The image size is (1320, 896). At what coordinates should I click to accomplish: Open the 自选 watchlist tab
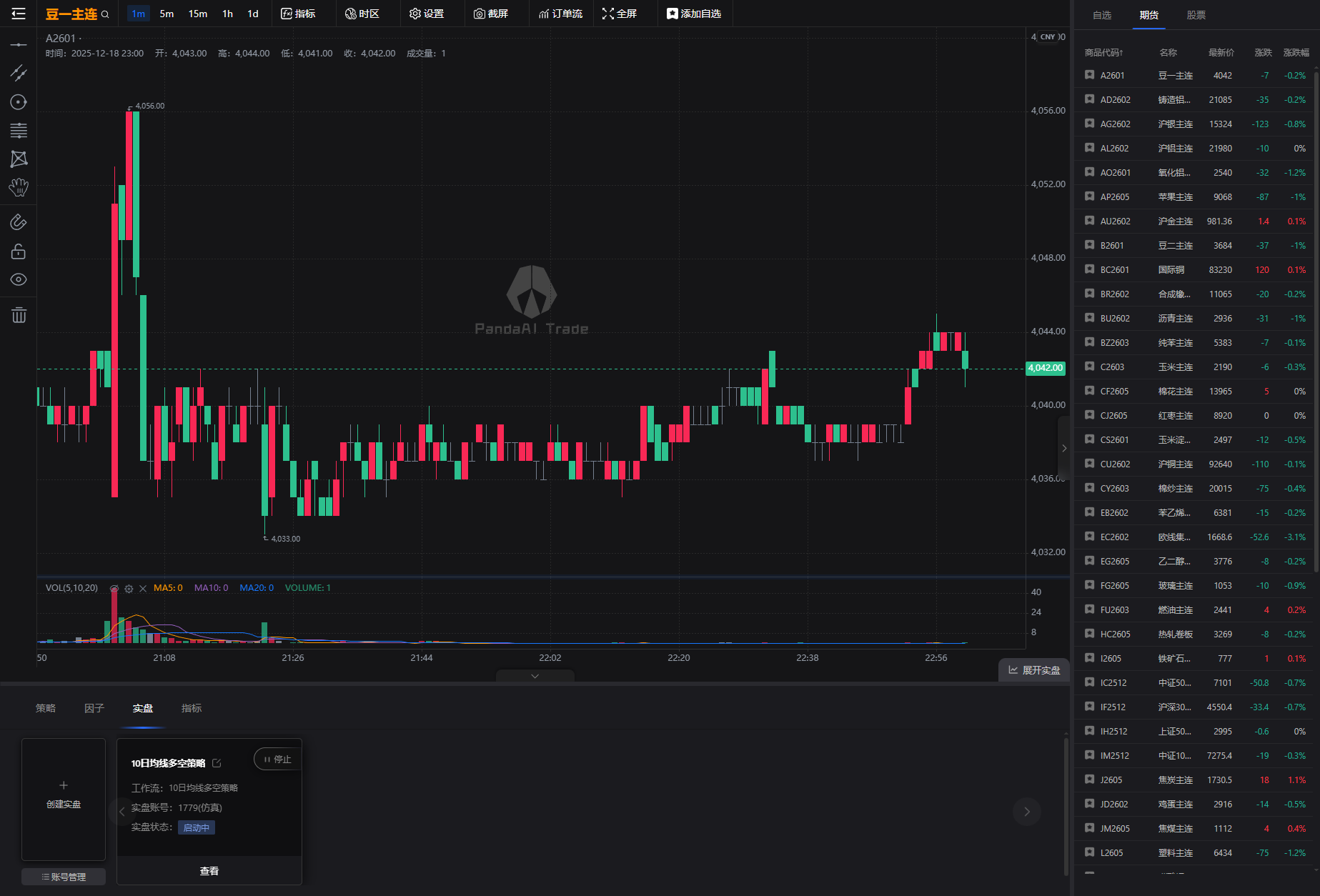pyautogui.click(x=1102, y=15)
